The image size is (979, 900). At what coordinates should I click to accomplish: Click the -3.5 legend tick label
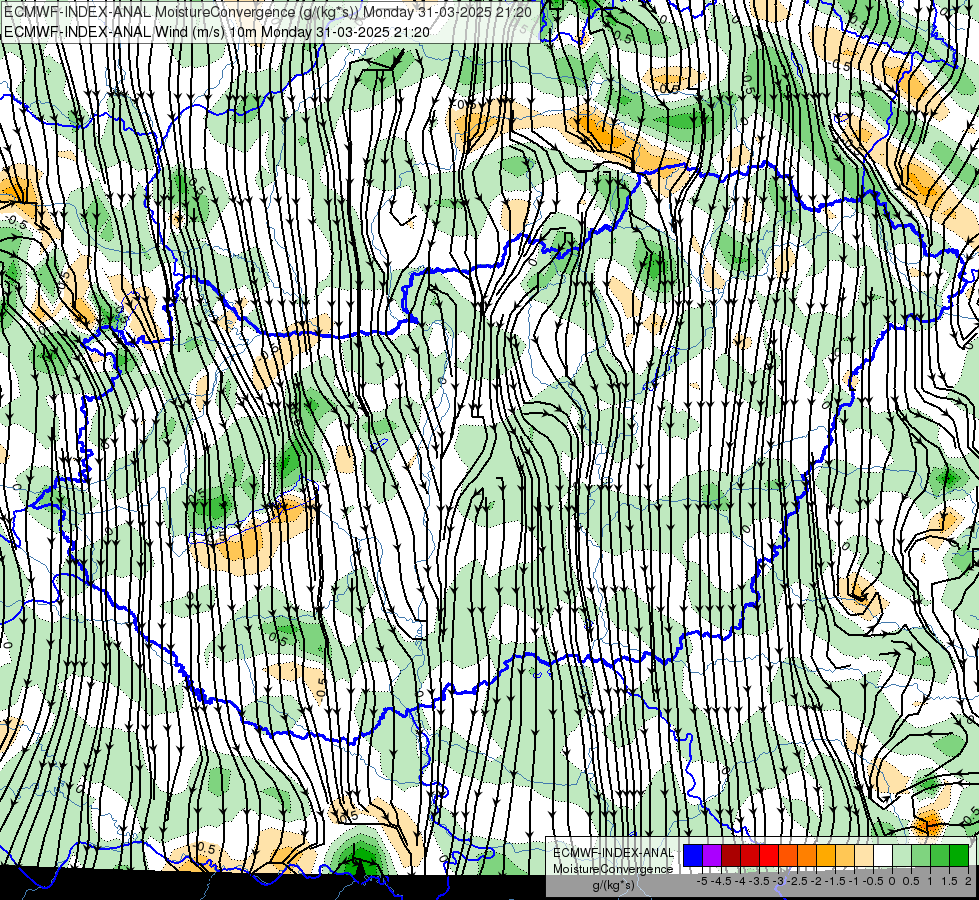759,881
